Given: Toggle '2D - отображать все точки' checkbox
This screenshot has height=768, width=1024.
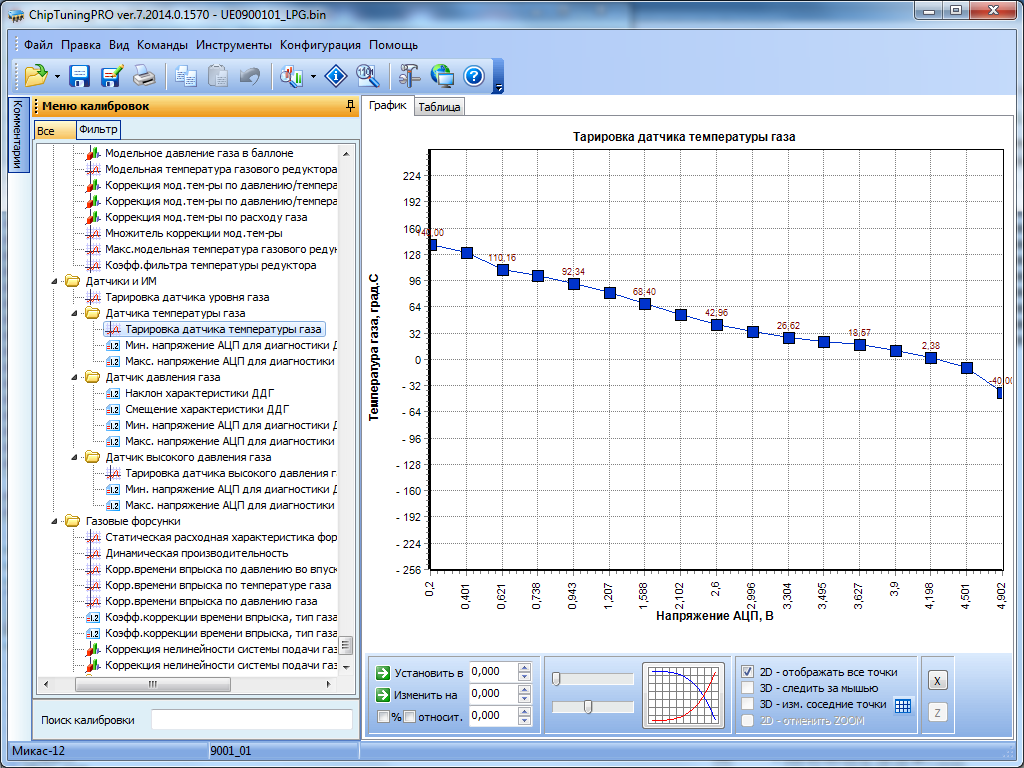Looking at the screenshot, I should 747,672.
